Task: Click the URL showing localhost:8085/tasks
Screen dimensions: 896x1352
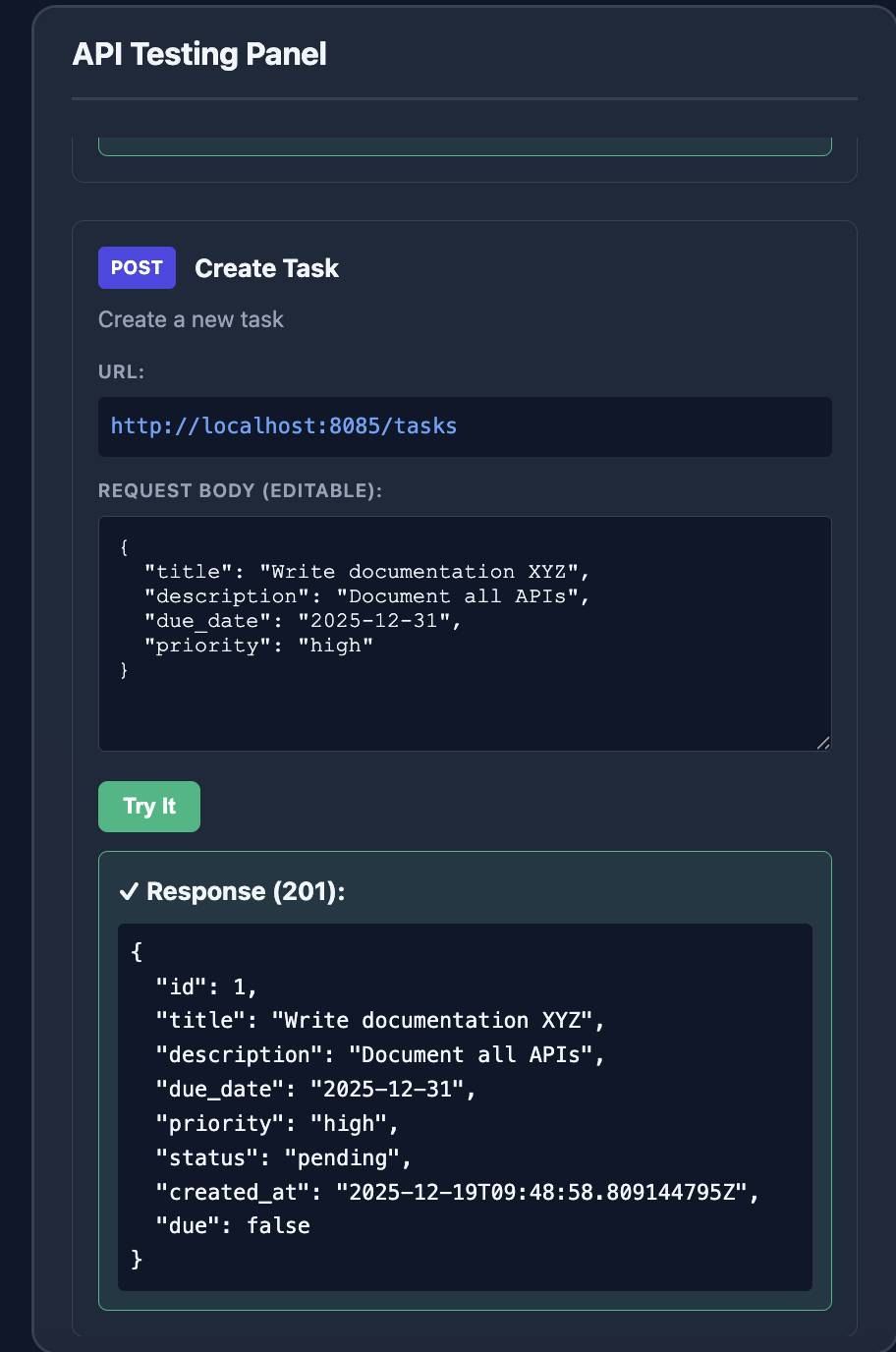Action: tap(283, 426)
